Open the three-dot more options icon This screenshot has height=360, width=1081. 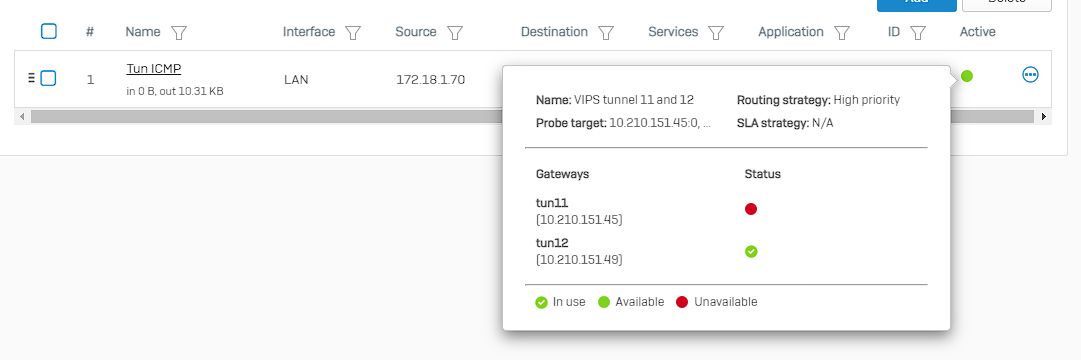point(1030,74)
